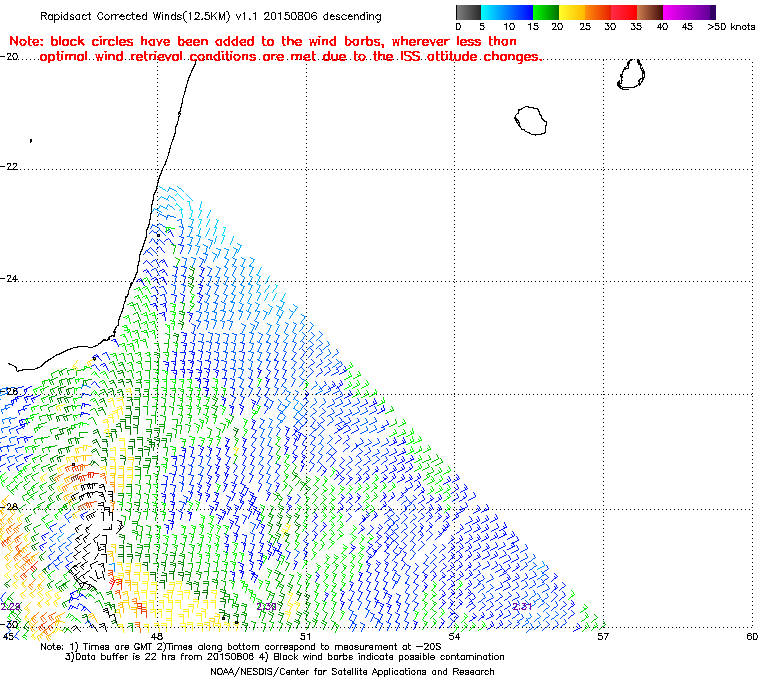Click the longitude label '48'

(x=157, y=636)
